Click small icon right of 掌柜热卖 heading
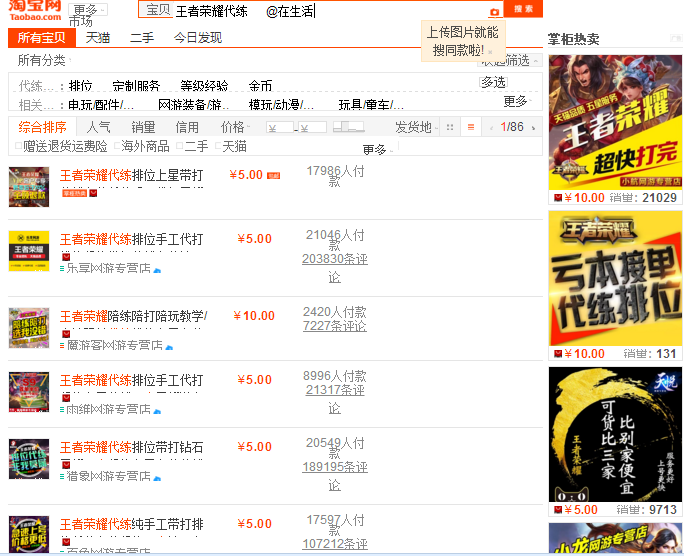The image size is (684, 556). click(676, 39)
